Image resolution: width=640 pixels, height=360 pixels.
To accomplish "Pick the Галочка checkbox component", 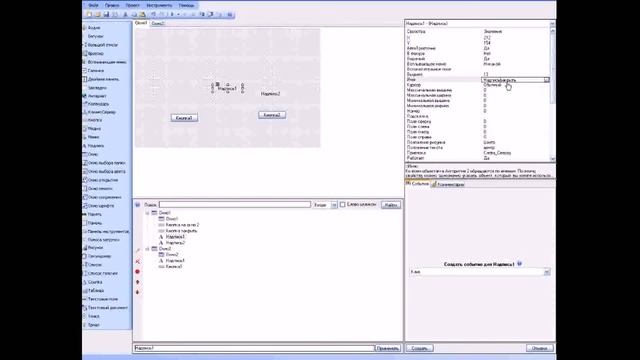I will (95, 71).
